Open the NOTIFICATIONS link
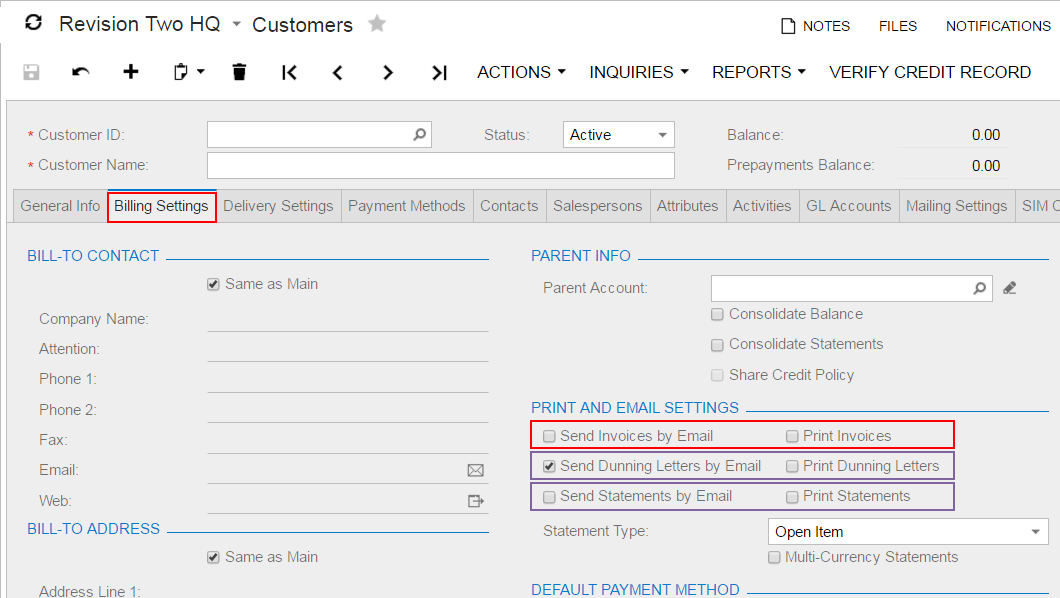Image resolution: width=1060 pixels, height=598 pixels. (998, 26)
